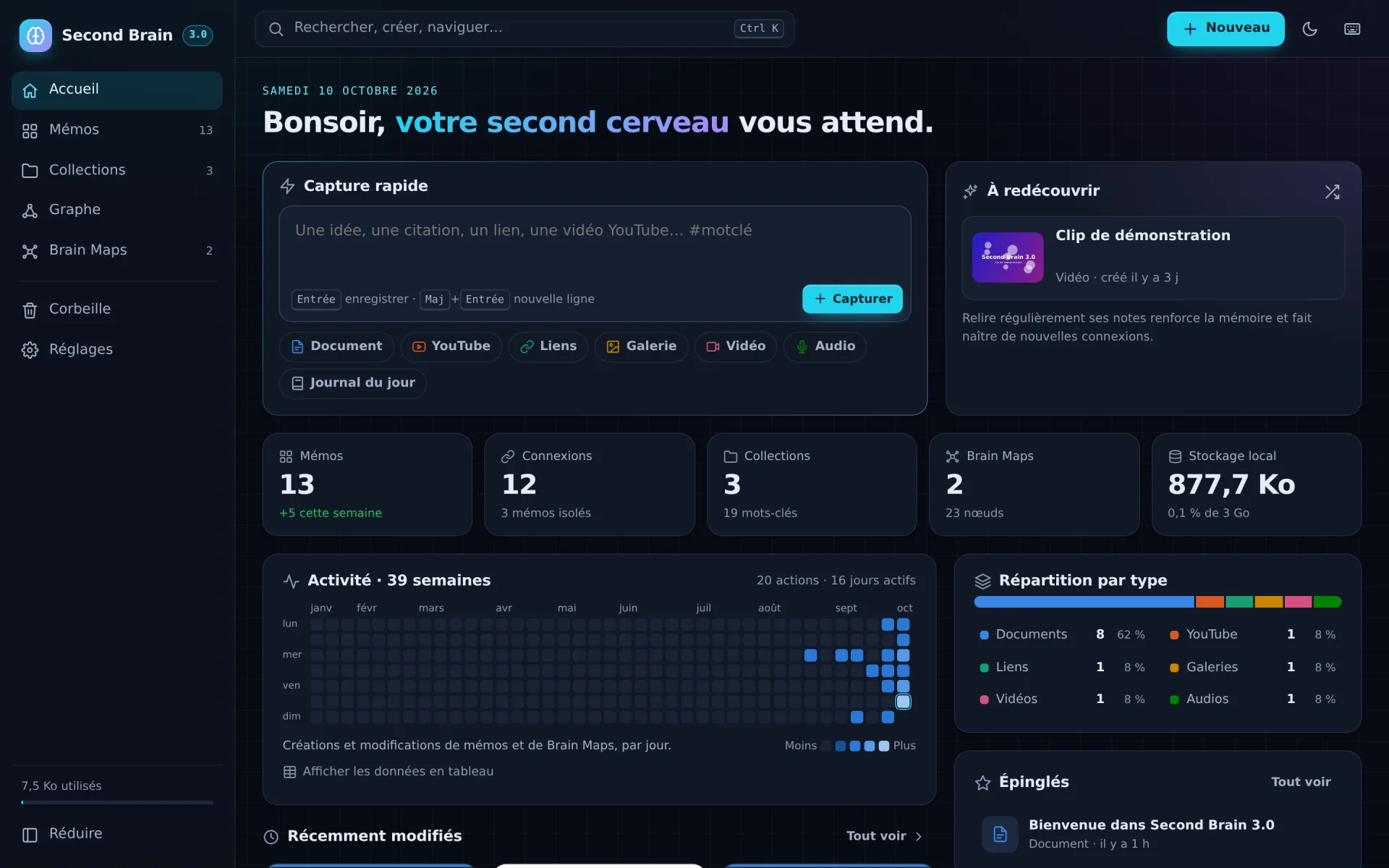Open the Stockage local card
The width and height of the screenshot is (1389, 868).
1257,485
